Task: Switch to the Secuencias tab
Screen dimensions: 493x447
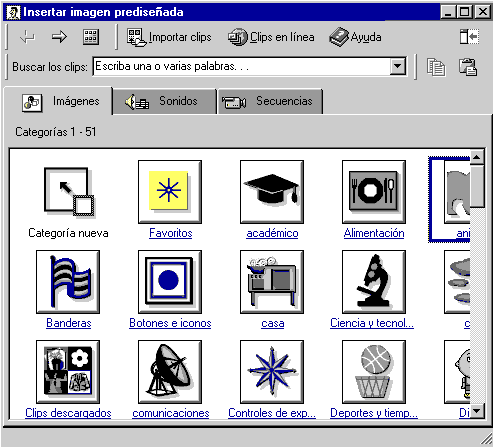Action: tap(270, 101)
